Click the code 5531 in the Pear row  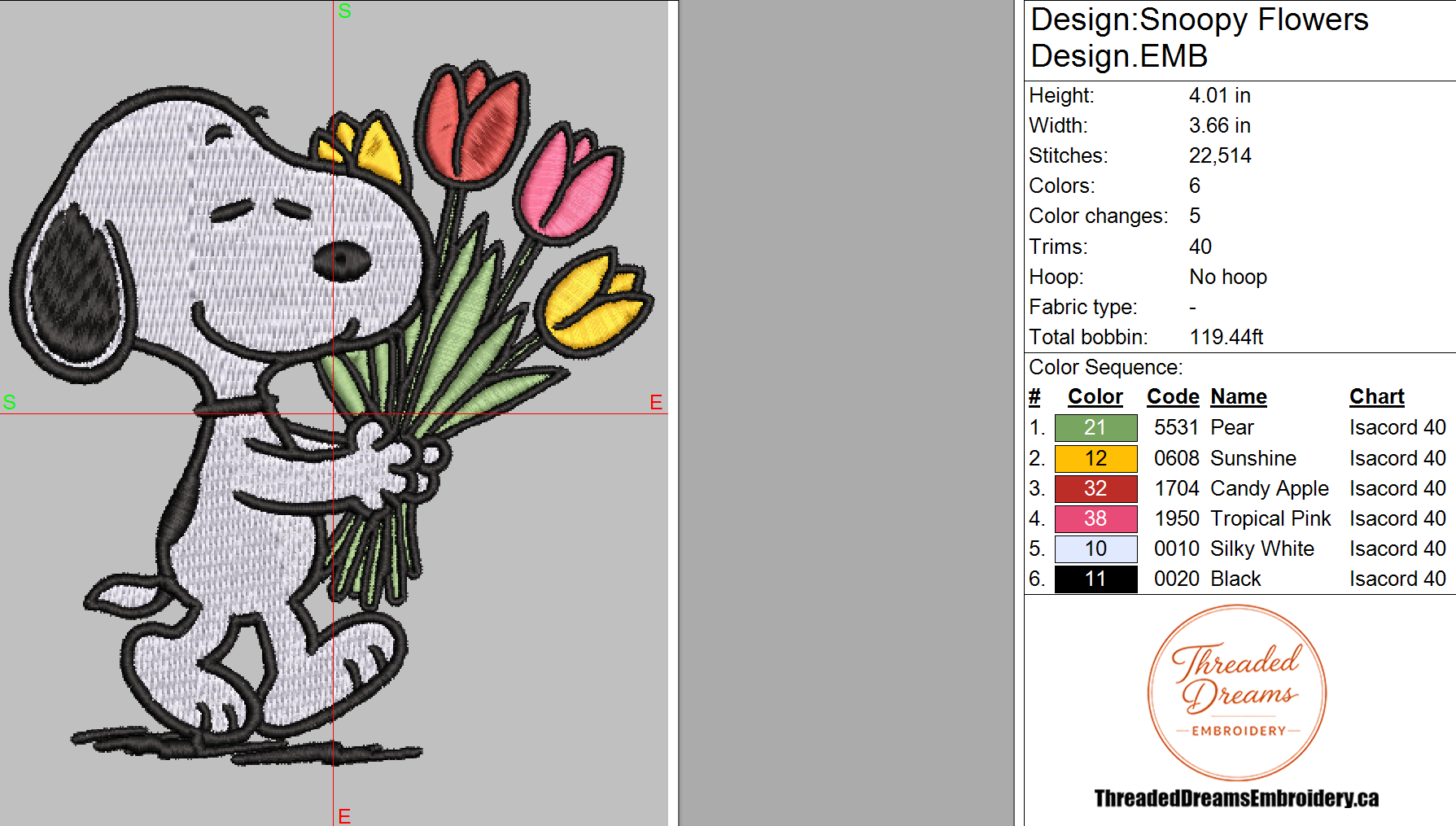[x=1177, y=427]
